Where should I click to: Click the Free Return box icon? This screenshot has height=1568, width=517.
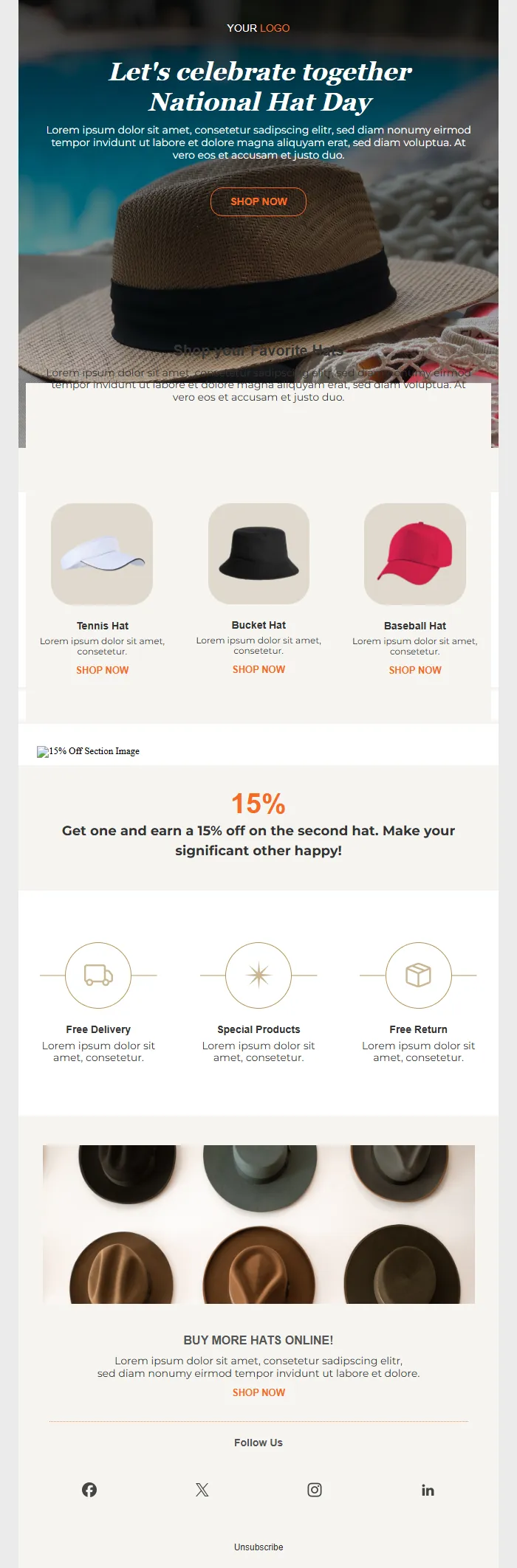click(418, 975)
